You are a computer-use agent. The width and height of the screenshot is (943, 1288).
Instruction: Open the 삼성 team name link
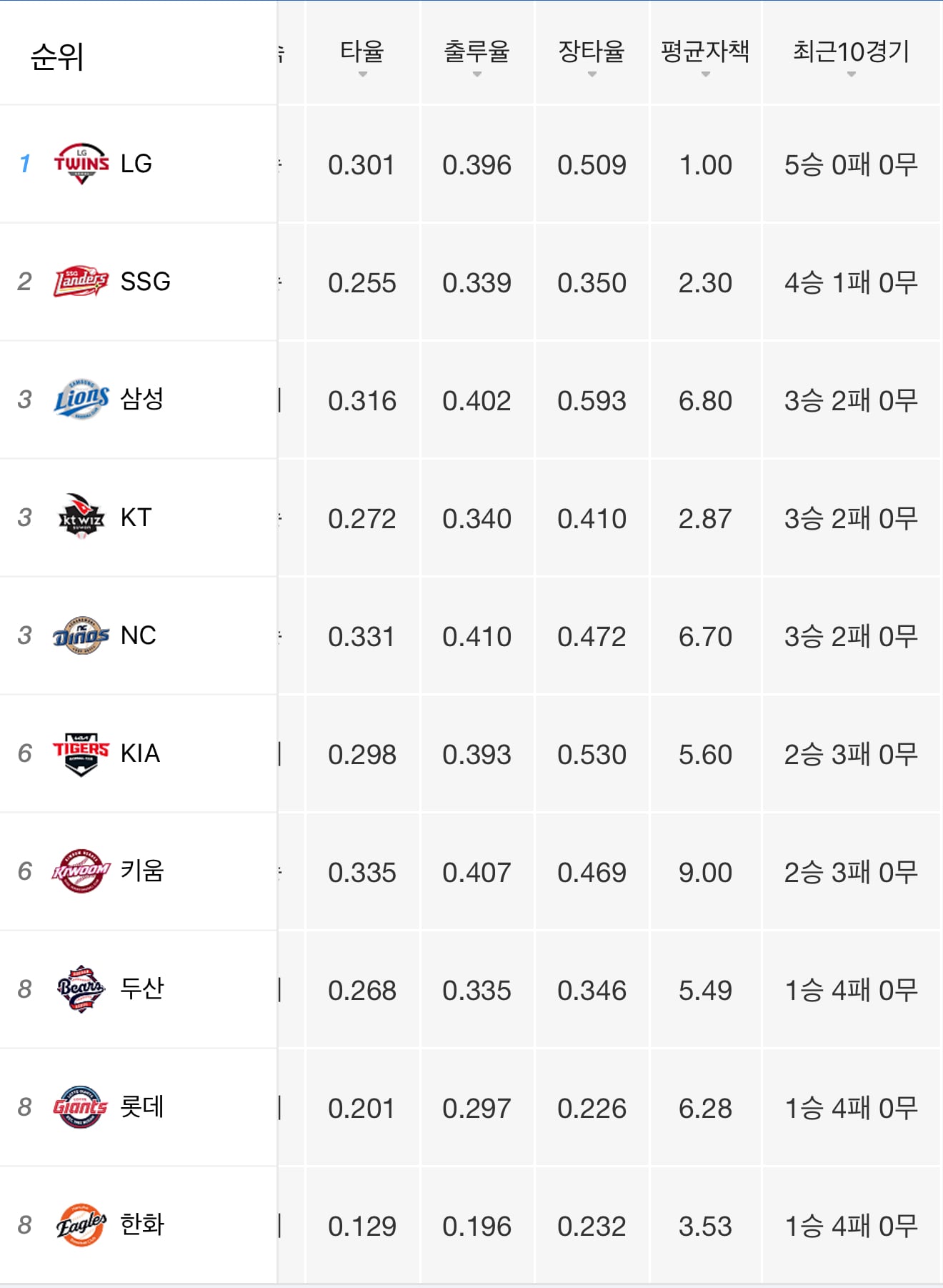[142, 399]
